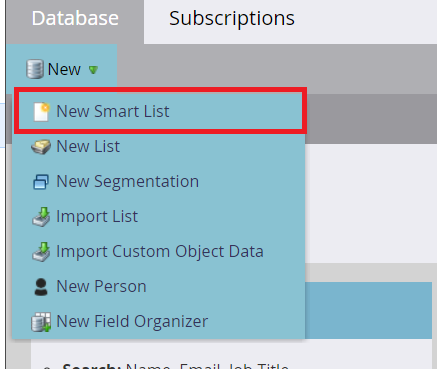Click the New Segmentation windows icon
This screenshot has width=437, height=369.
(41, 182)
